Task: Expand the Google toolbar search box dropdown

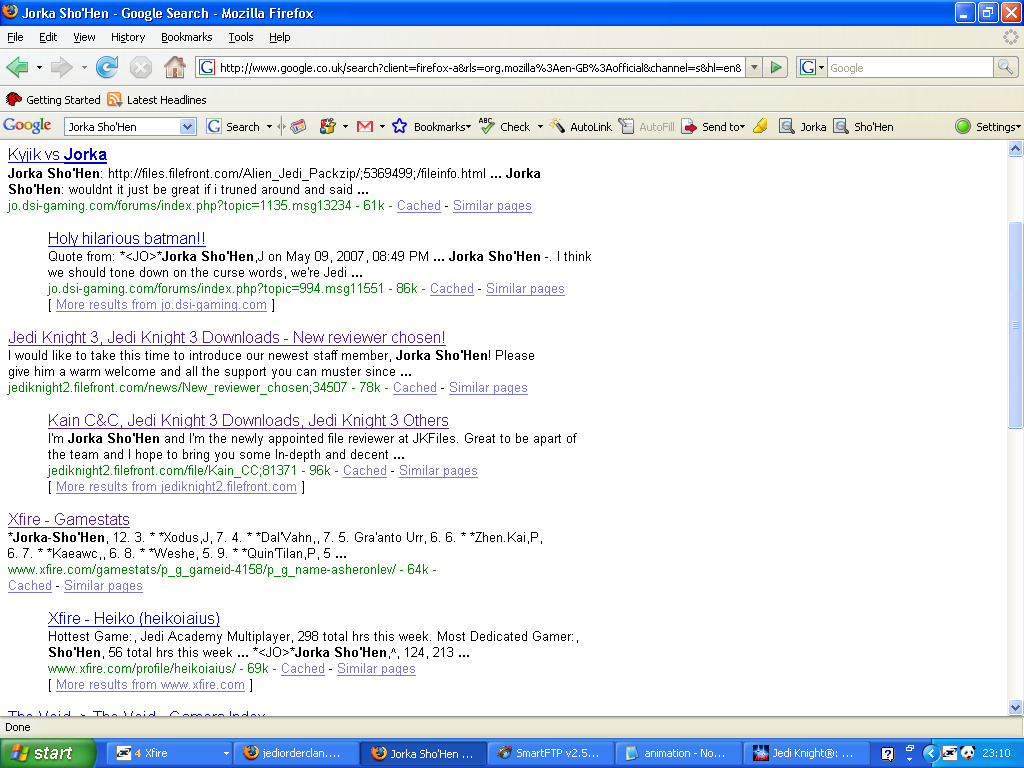Action: coord(187,127)
